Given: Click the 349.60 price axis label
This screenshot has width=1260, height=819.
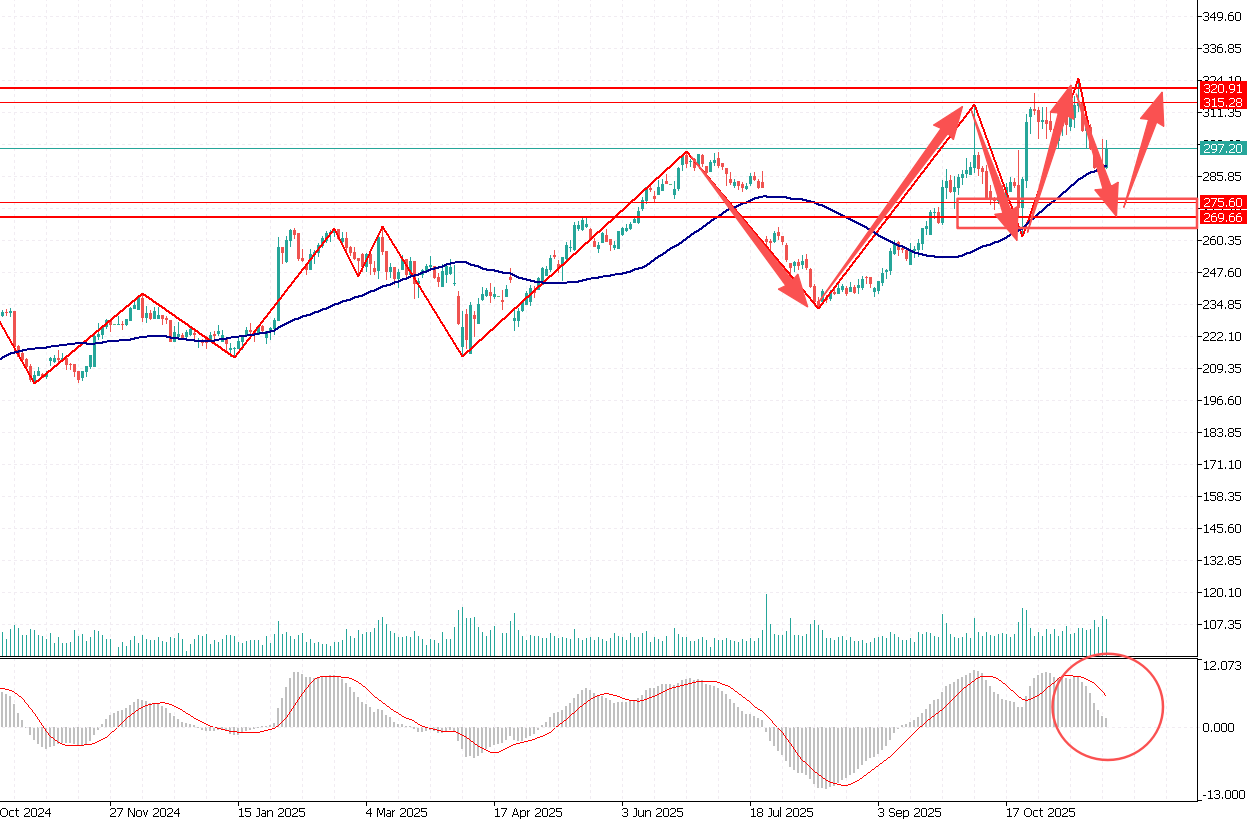Looking at the screenshot, I should click(1222, 17).
